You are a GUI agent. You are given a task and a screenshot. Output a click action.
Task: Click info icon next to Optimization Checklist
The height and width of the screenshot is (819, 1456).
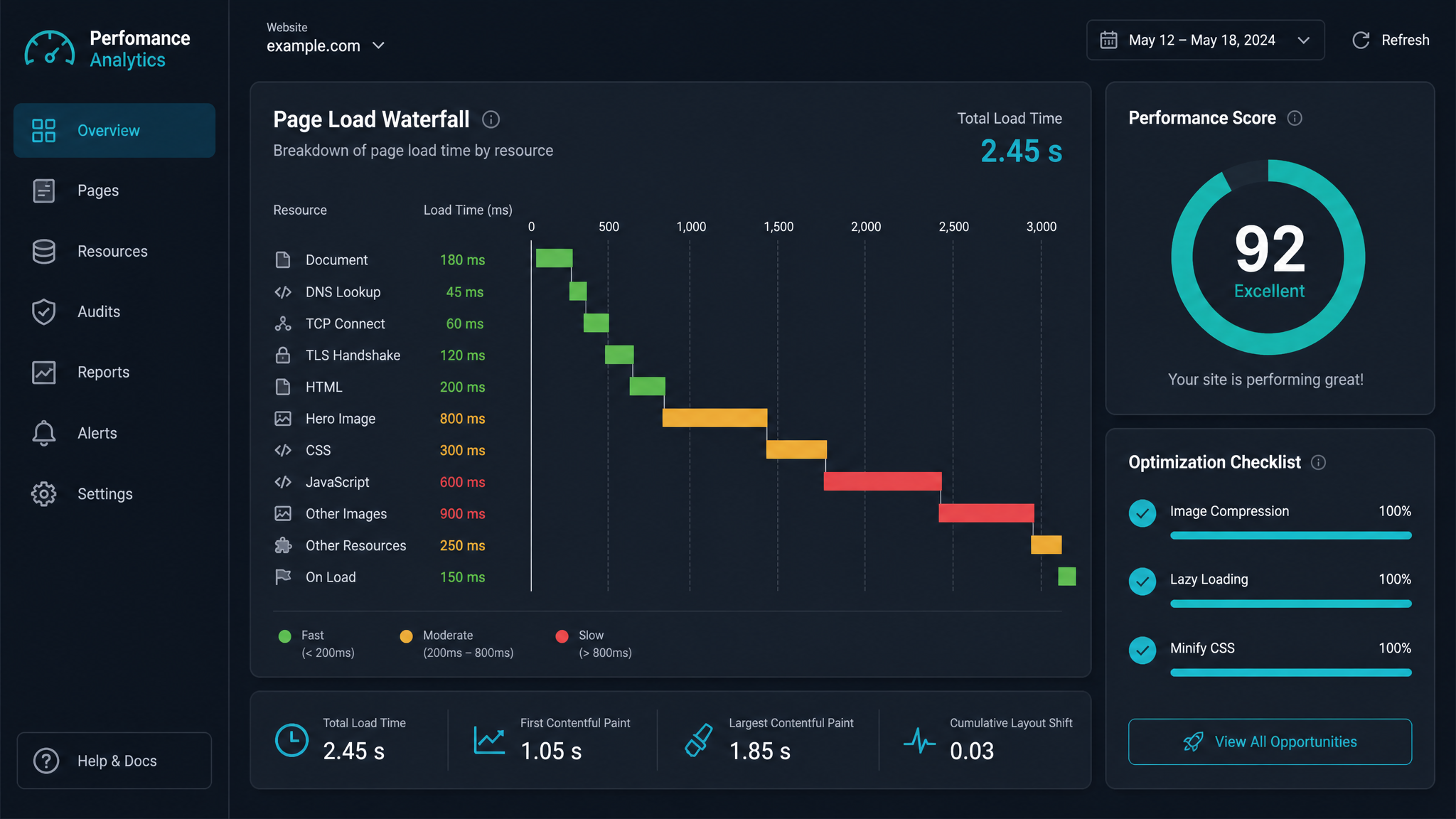point(1318,463)
